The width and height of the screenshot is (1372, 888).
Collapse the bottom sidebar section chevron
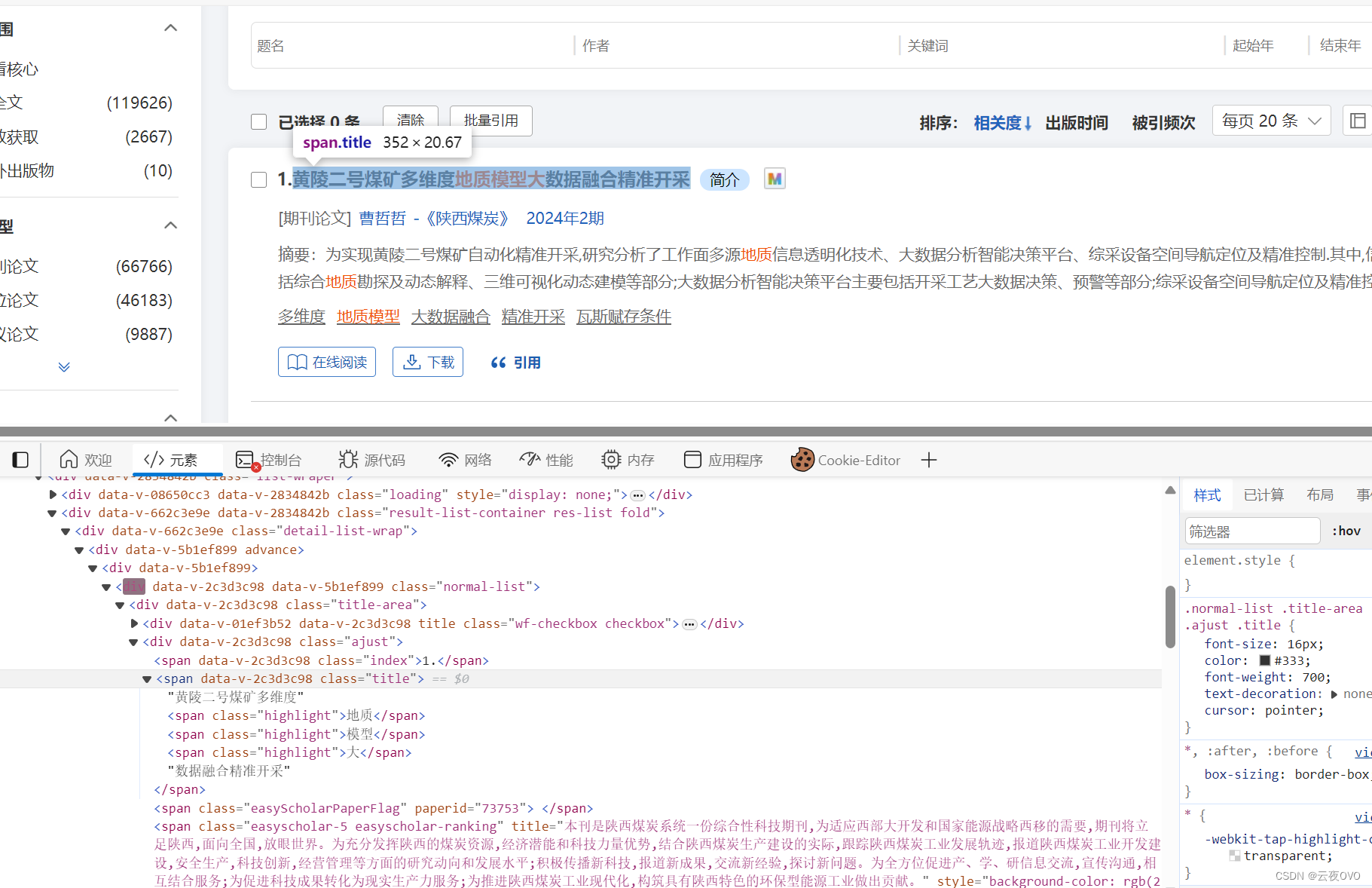[x=171, y=418]
